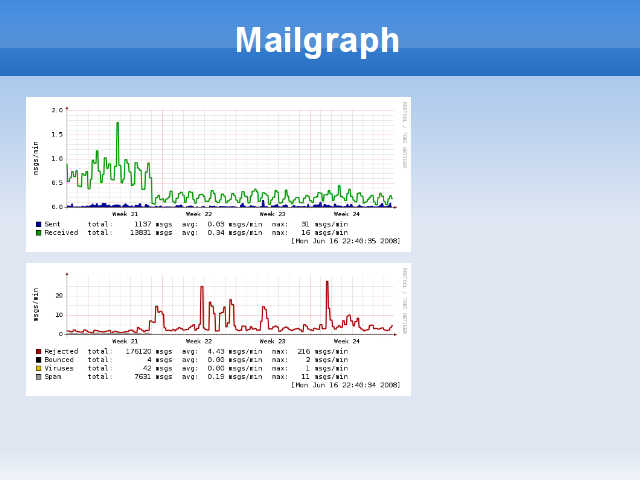
Task: Click the Rejected total '176120 msgs'
Action: (149, 351)
